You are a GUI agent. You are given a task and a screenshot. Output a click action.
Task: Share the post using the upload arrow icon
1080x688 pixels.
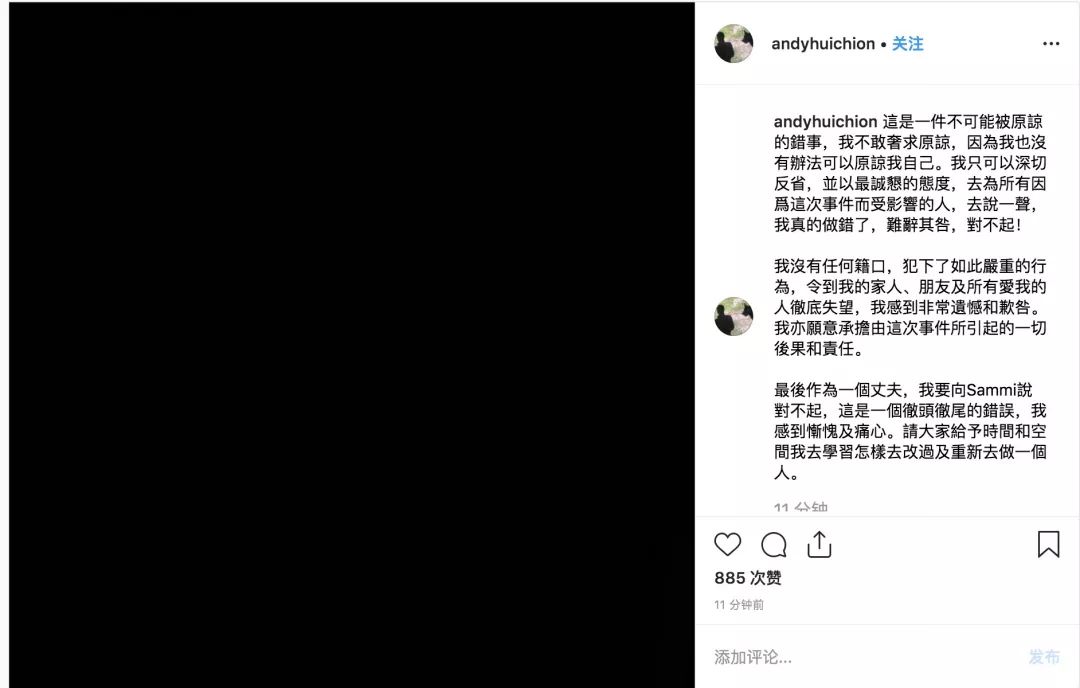pos(819,544)
